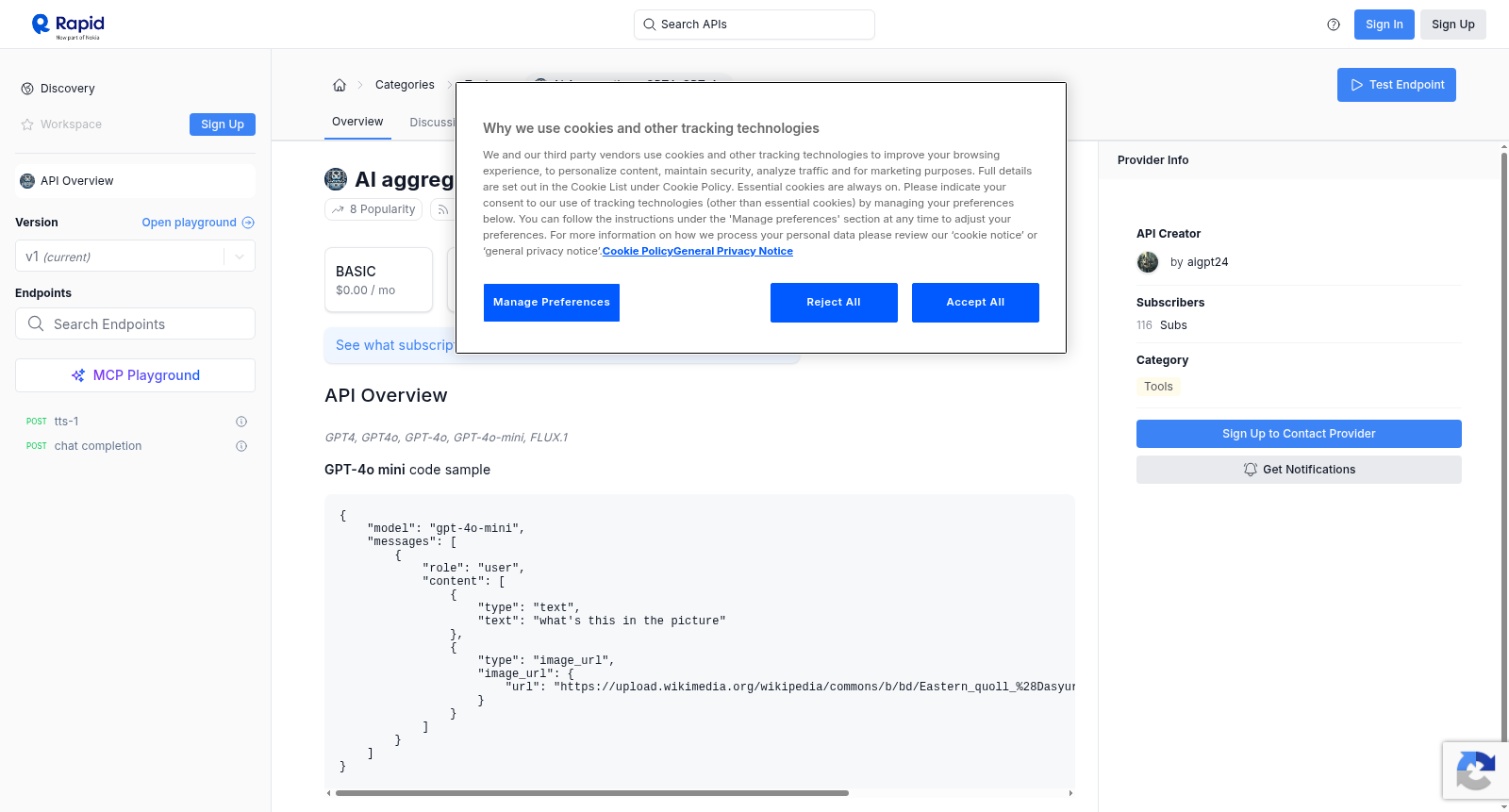Click the sidebar Sign Up button
This screenshot has height=812, width=1509.
coord(223,124)
